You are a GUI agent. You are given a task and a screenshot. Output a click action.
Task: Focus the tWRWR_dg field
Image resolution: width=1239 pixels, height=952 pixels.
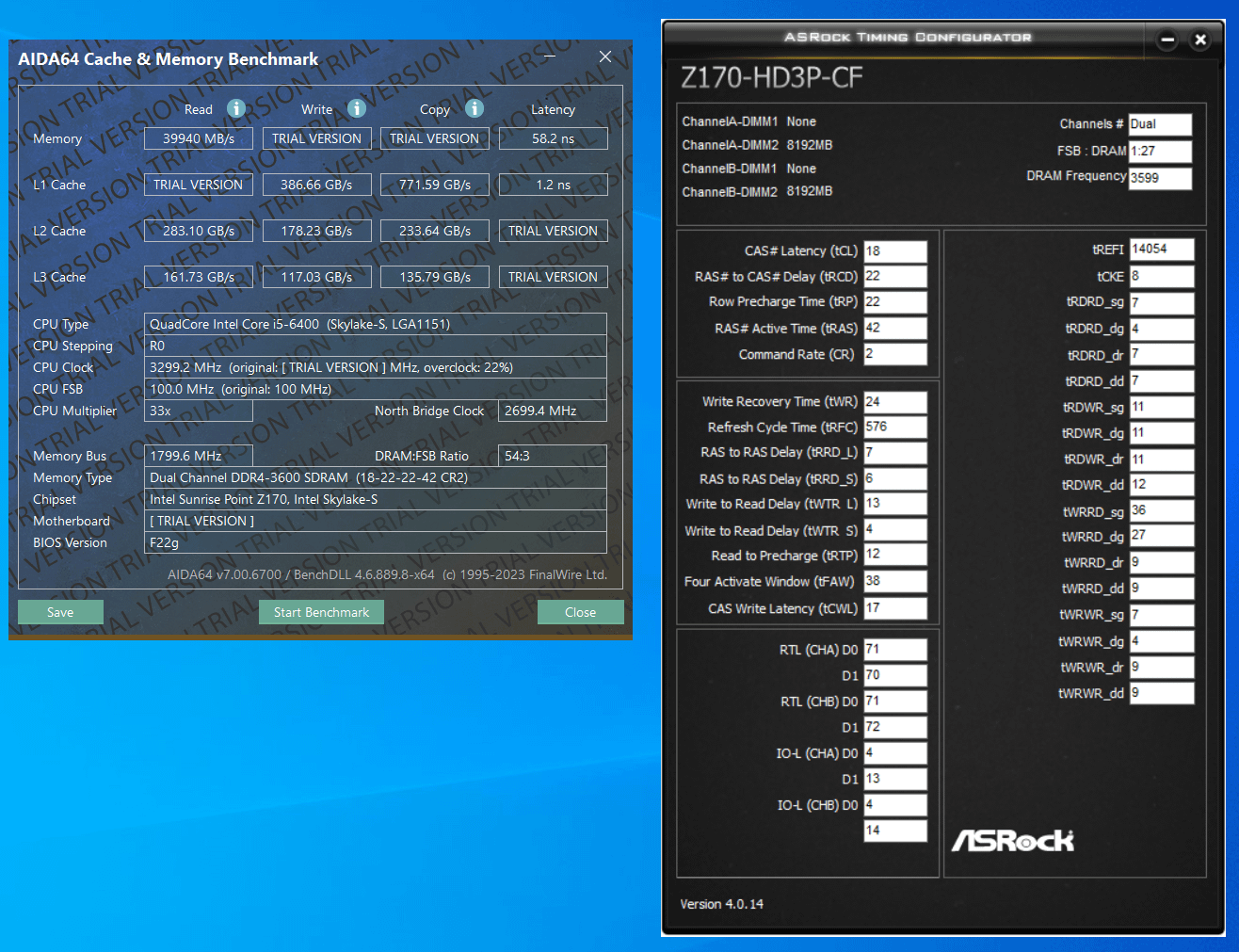[1162, 641]
